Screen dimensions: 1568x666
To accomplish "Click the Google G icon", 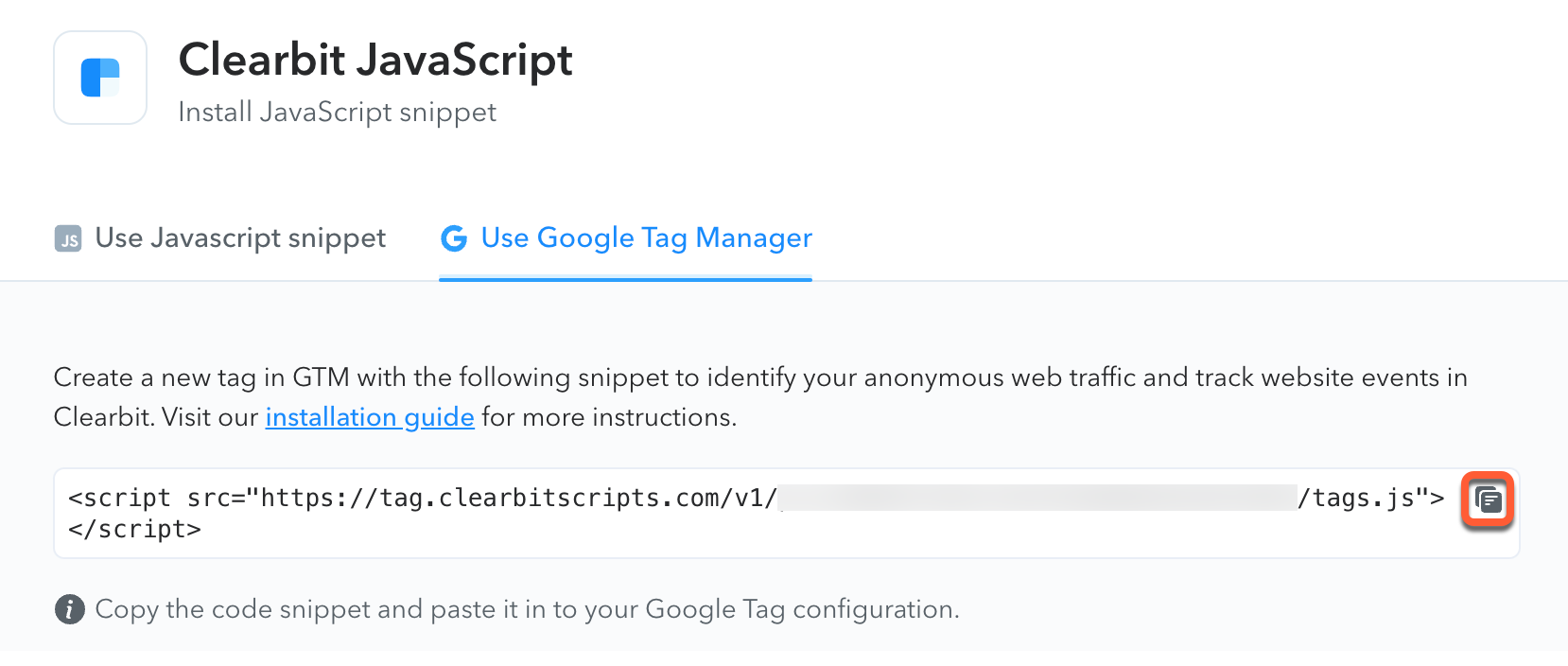I will [454, 238].
